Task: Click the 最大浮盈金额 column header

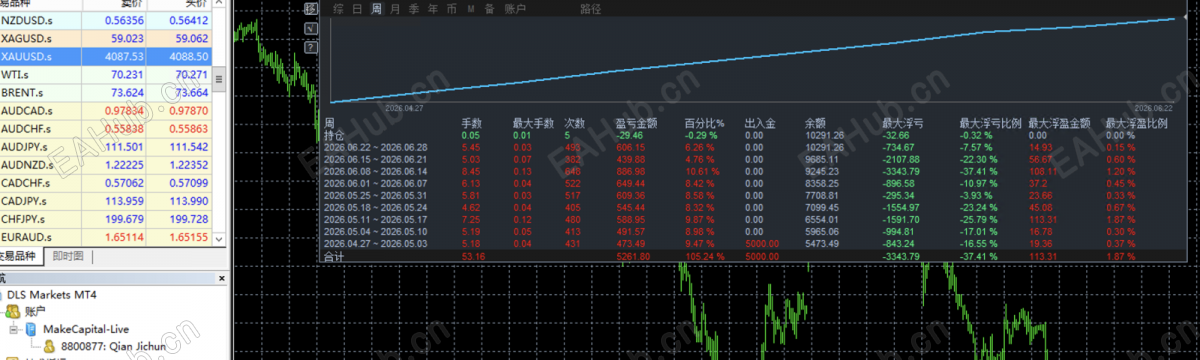Action: tap(1060, 122)
